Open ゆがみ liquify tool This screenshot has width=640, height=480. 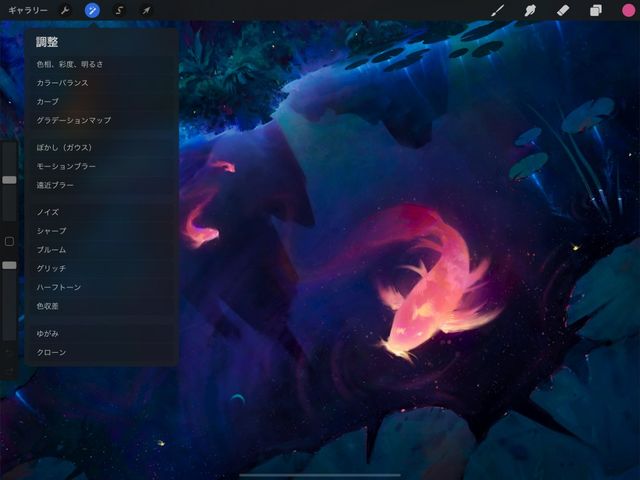(102, 333)
